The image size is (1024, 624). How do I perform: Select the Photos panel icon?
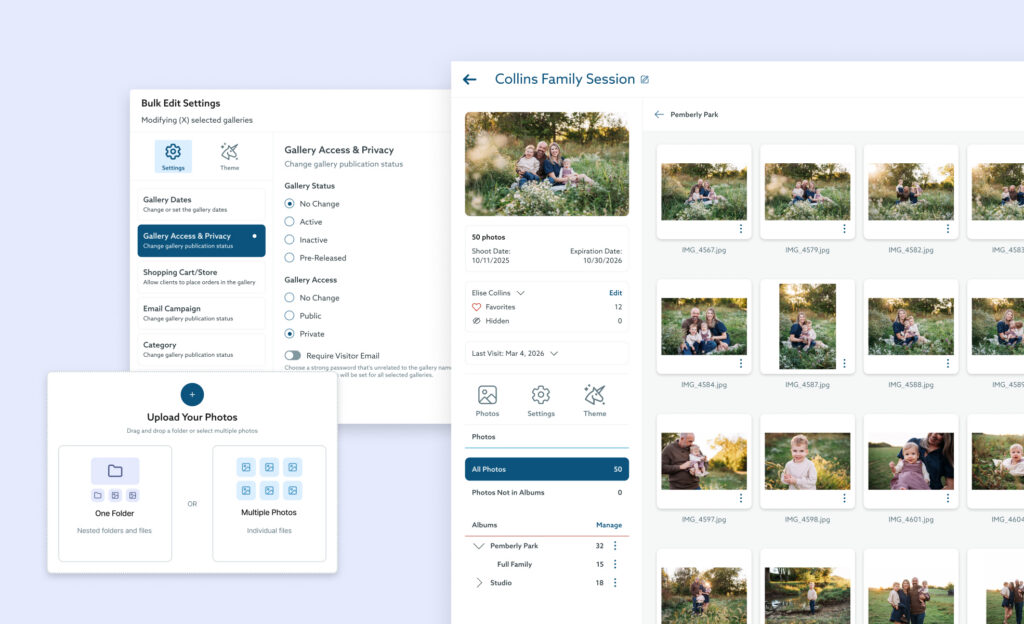487,396
